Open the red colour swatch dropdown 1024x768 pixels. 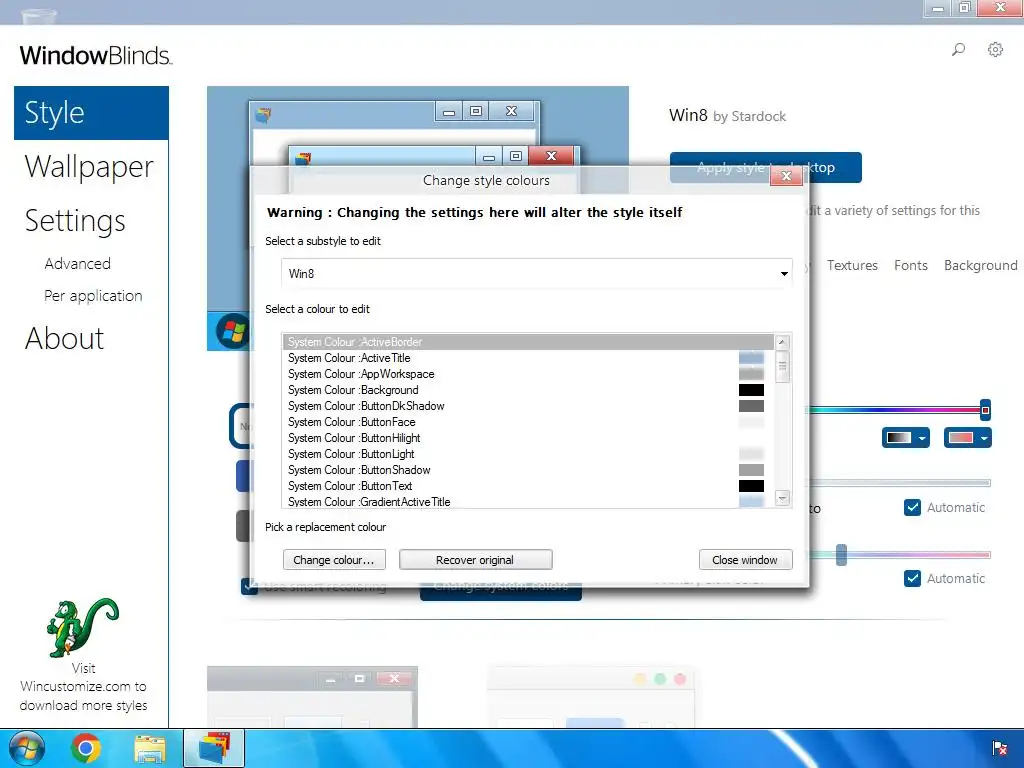click(967, 438)
